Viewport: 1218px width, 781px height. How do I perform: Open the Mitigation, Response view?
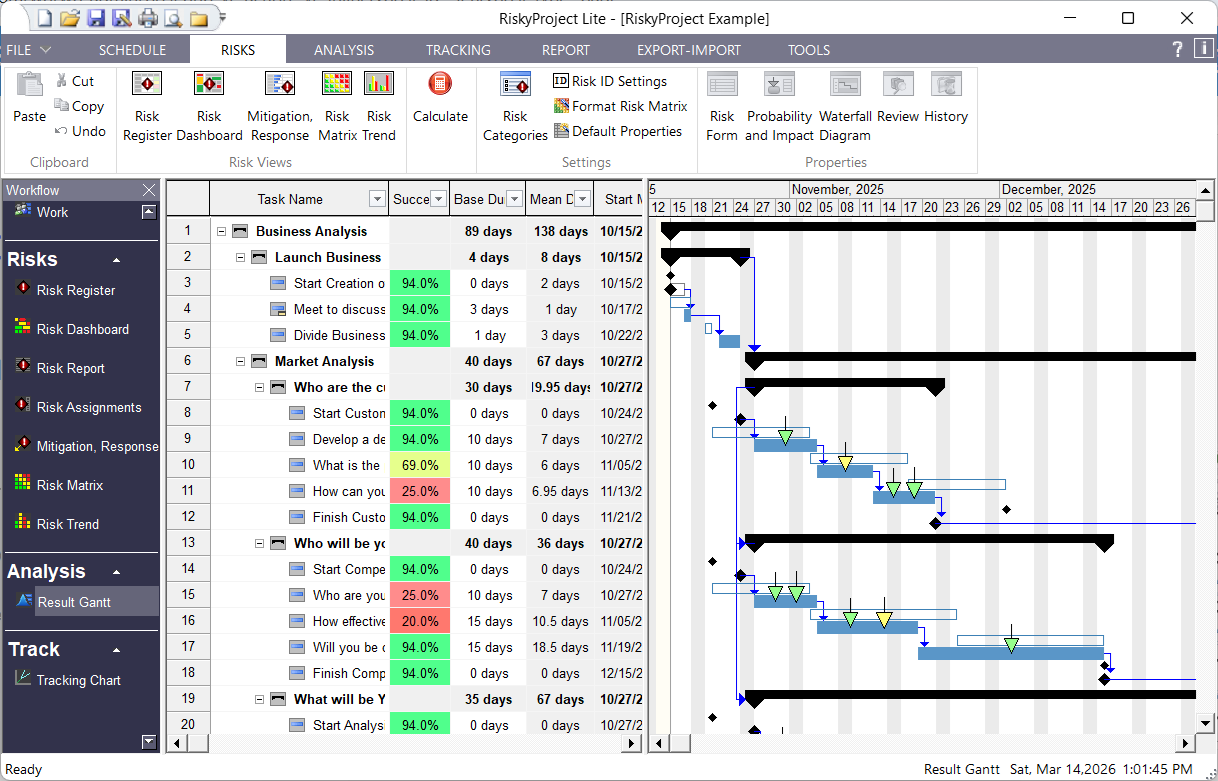click(279, 104)
